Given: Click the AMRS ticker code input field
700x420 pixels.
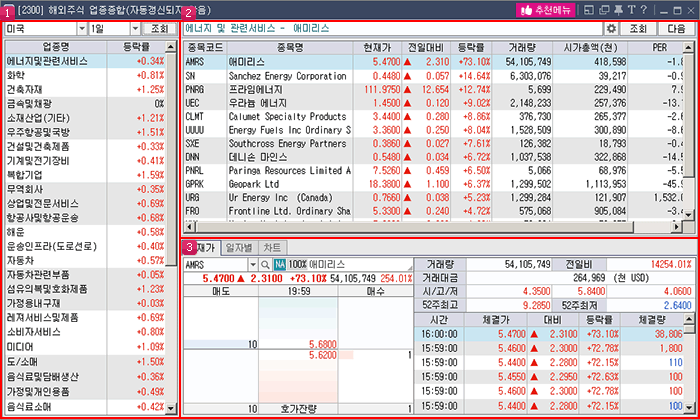Looking at the screenshot, I should click(x=216, y=265).
